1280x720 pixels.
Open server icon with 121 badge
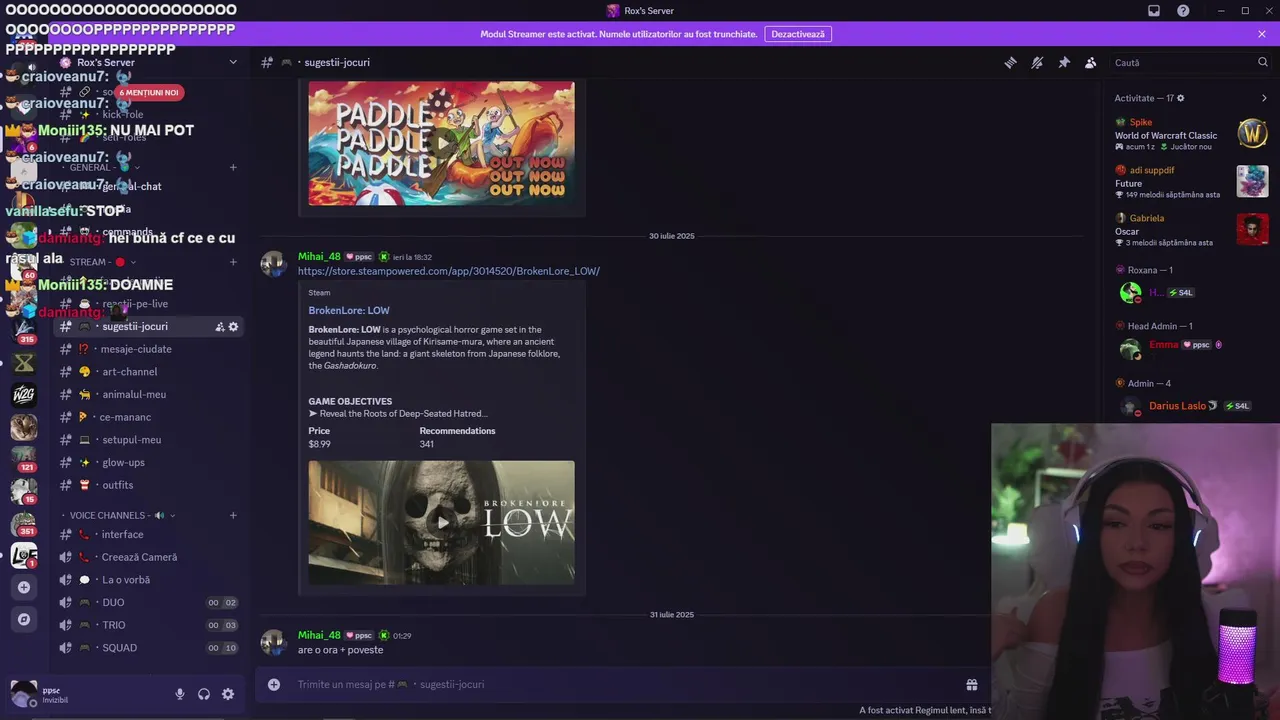pyautogui.click(x=24, y=458)
